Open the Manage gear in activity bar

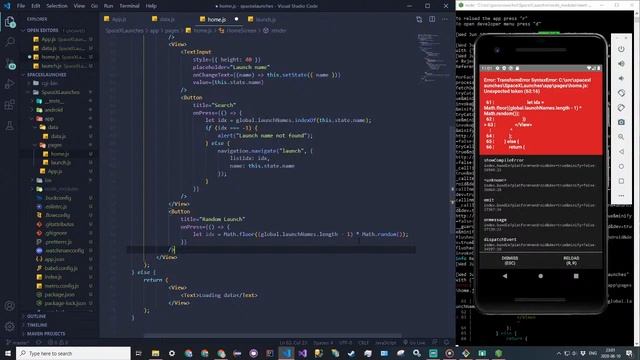[10, 326]
